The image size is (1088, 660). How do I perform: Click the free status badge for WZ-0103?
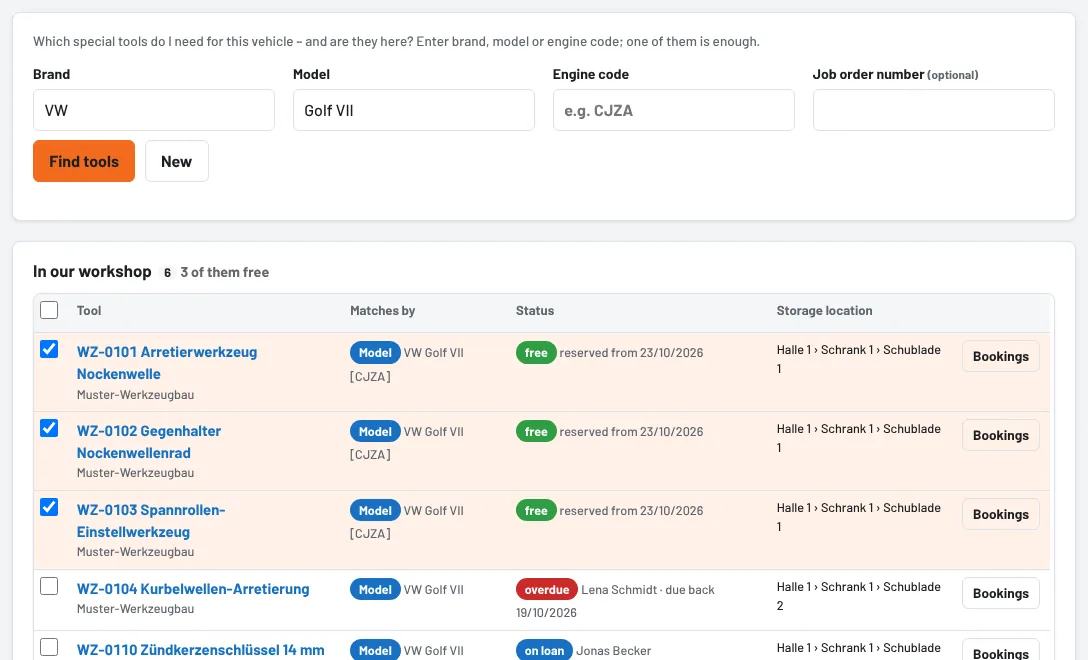[536, 511]
